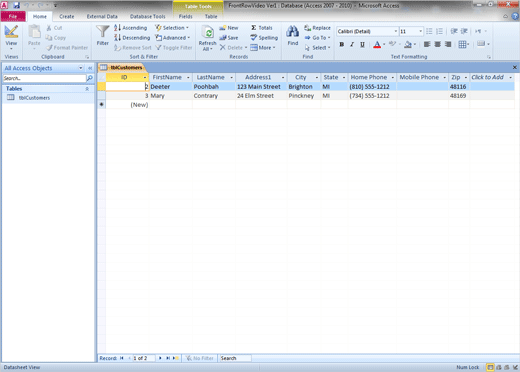Open the View button in the ribbon
The image size is (520, 372).
(11, 37)
